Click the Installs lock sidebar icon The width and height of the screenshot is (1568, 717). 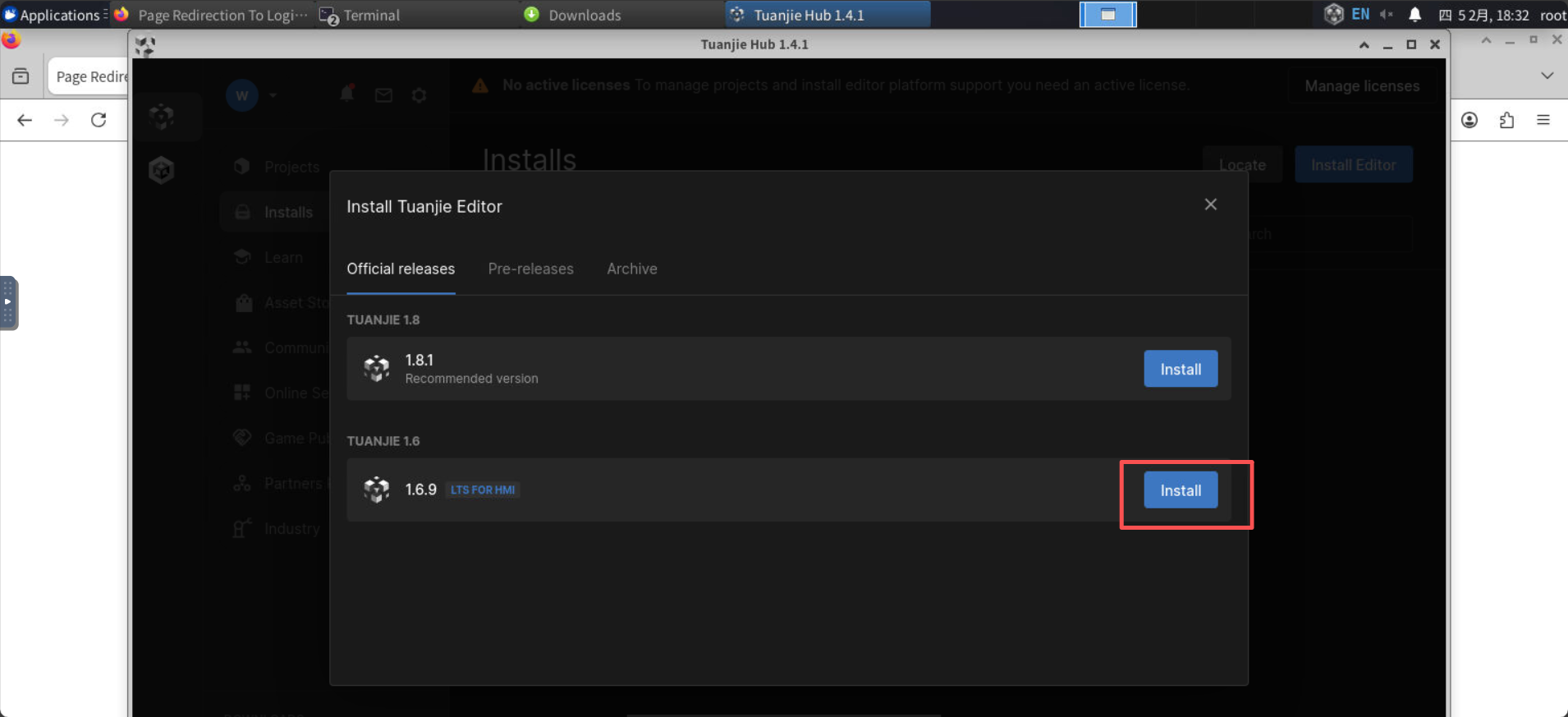coord(242,212)
